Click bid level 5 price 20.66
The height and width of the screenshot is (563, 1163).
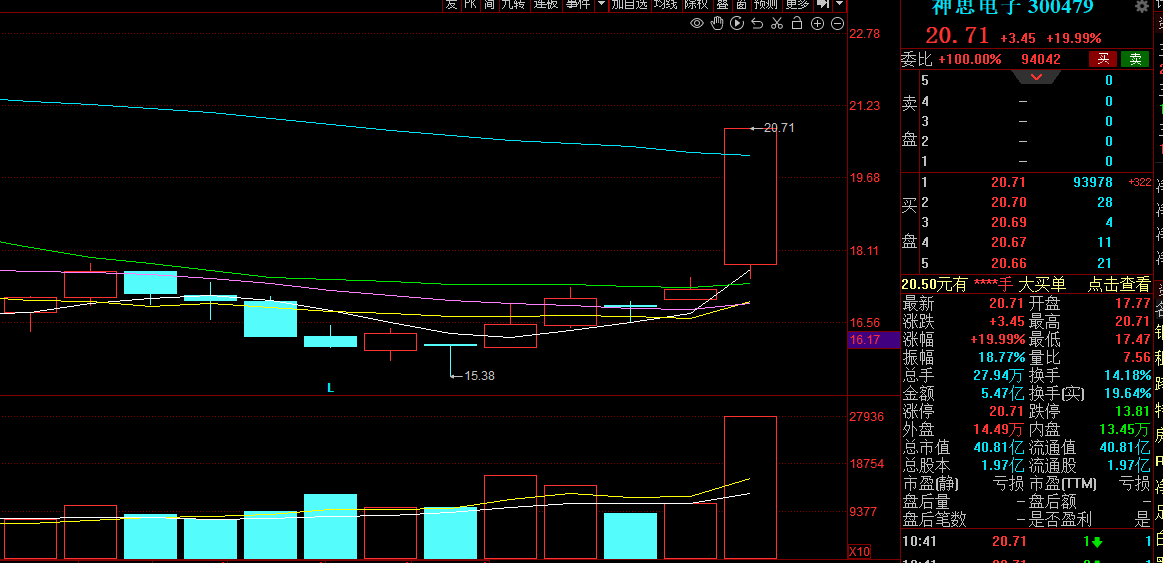click(1008, 263)
